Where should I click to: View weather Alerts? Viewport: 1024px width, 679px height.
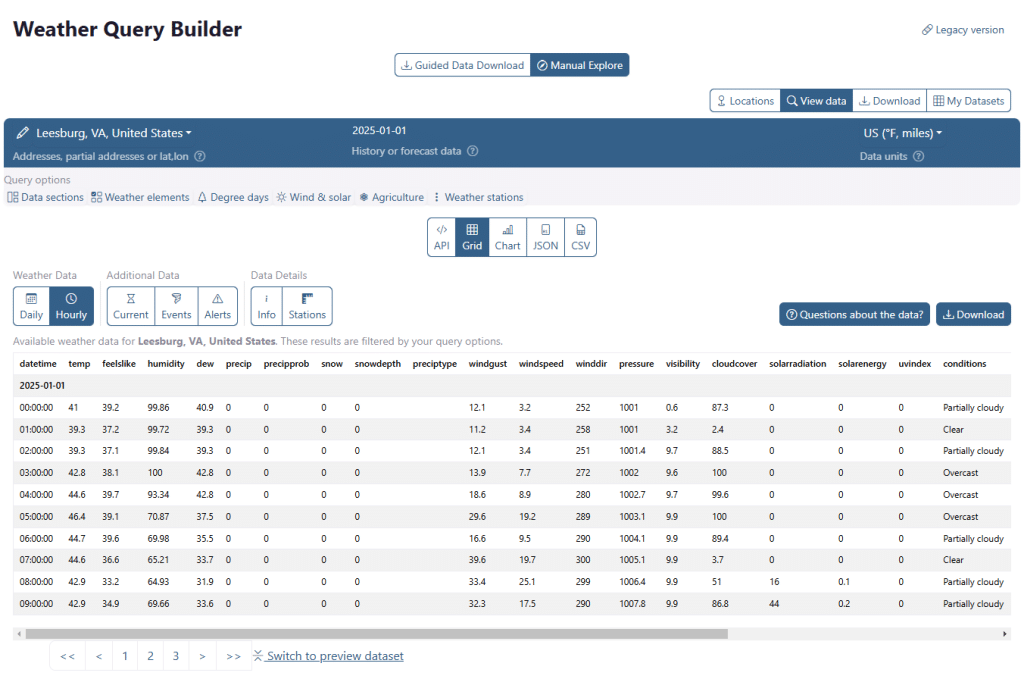coord(217,306)
